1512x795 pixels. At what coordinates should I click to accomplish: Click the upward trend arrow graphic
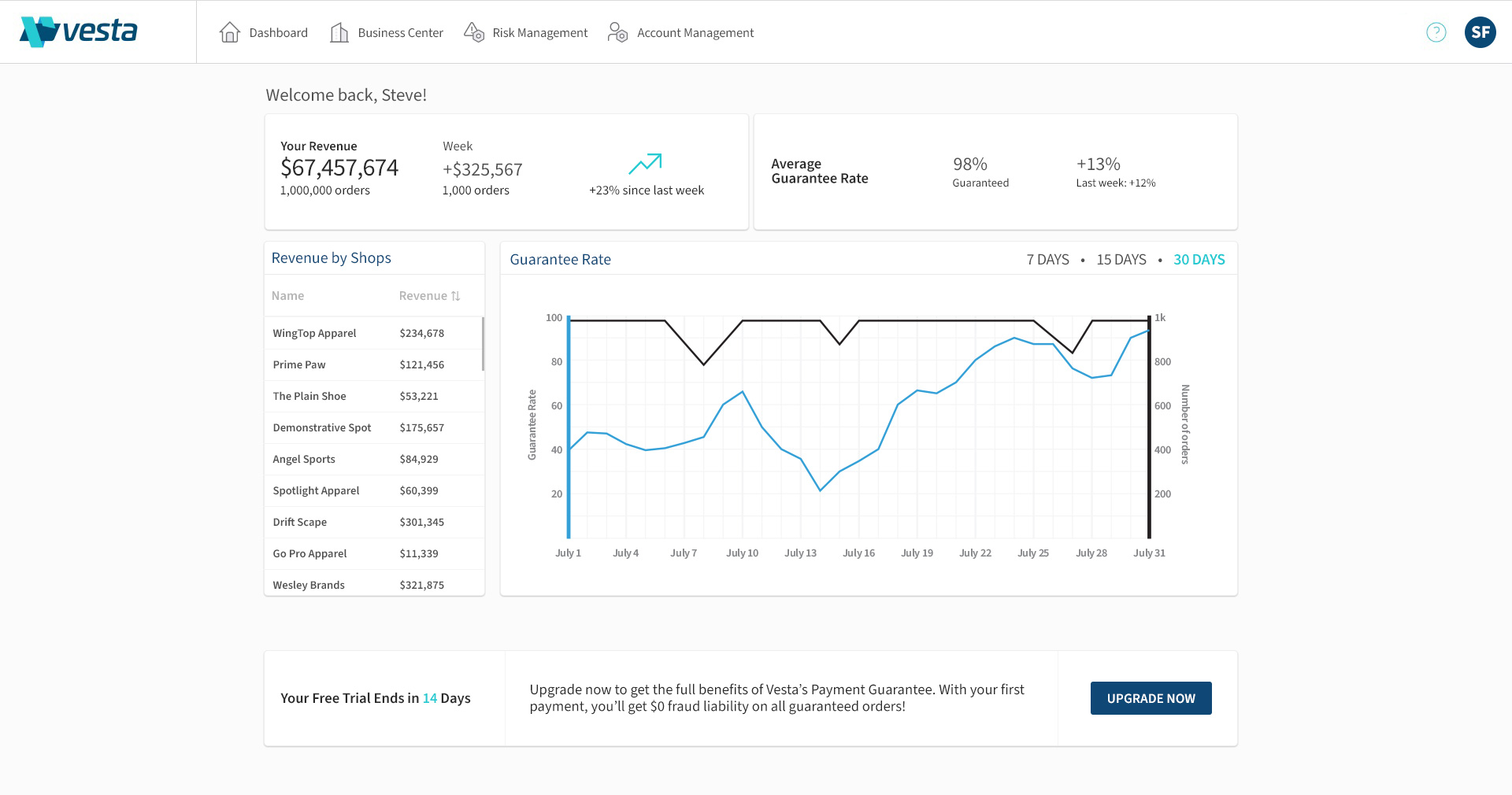(645, 165)
